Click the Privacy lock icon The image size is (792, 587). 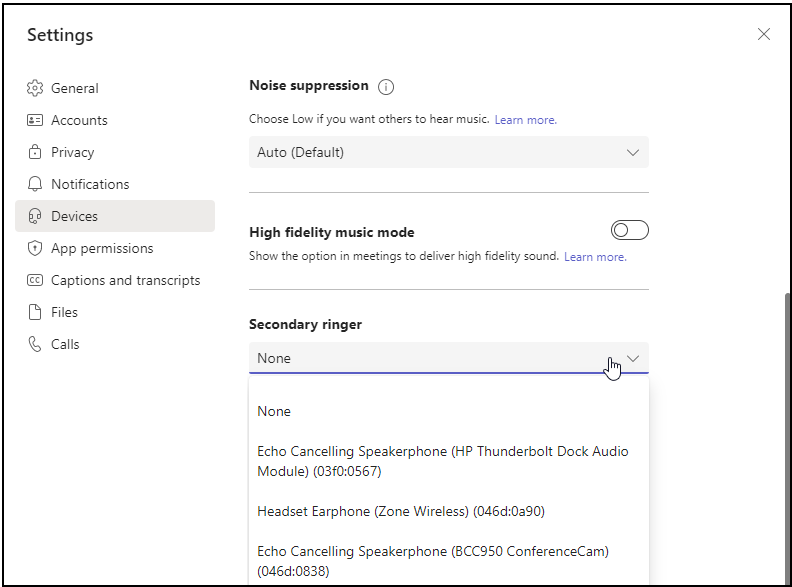35,152
